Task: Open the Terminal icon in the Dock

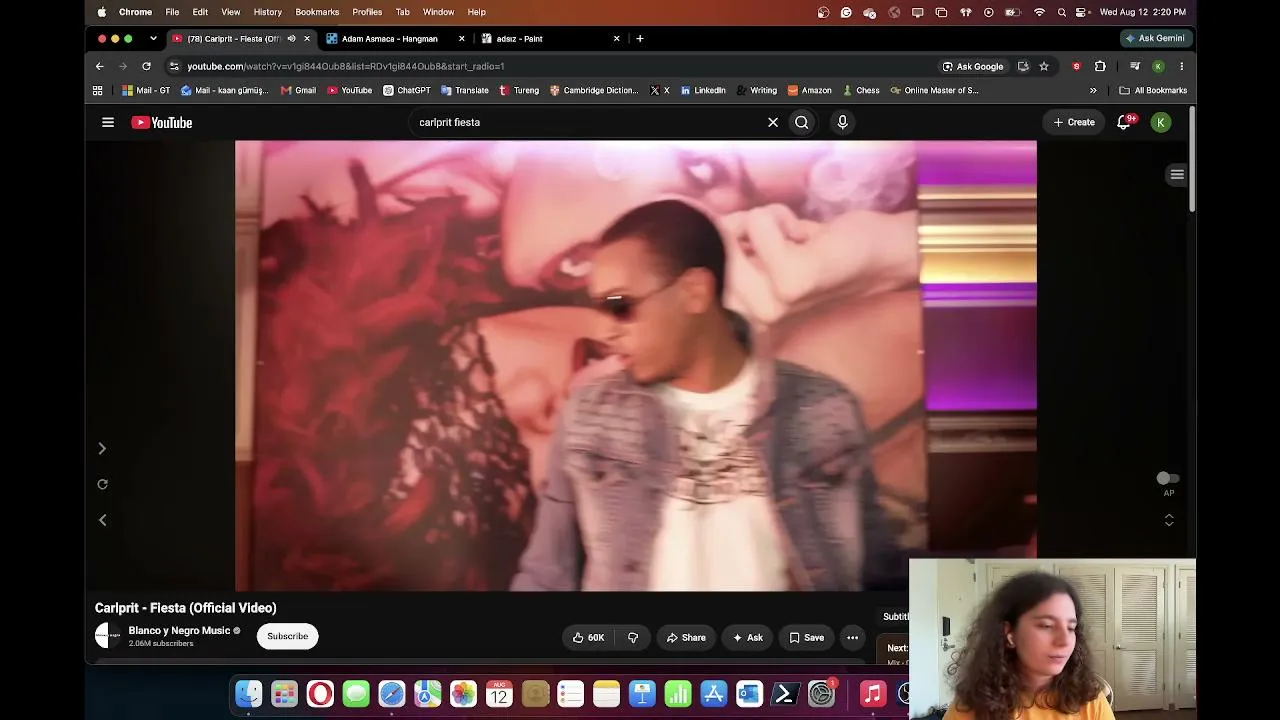Action: [x=785, y=693]
